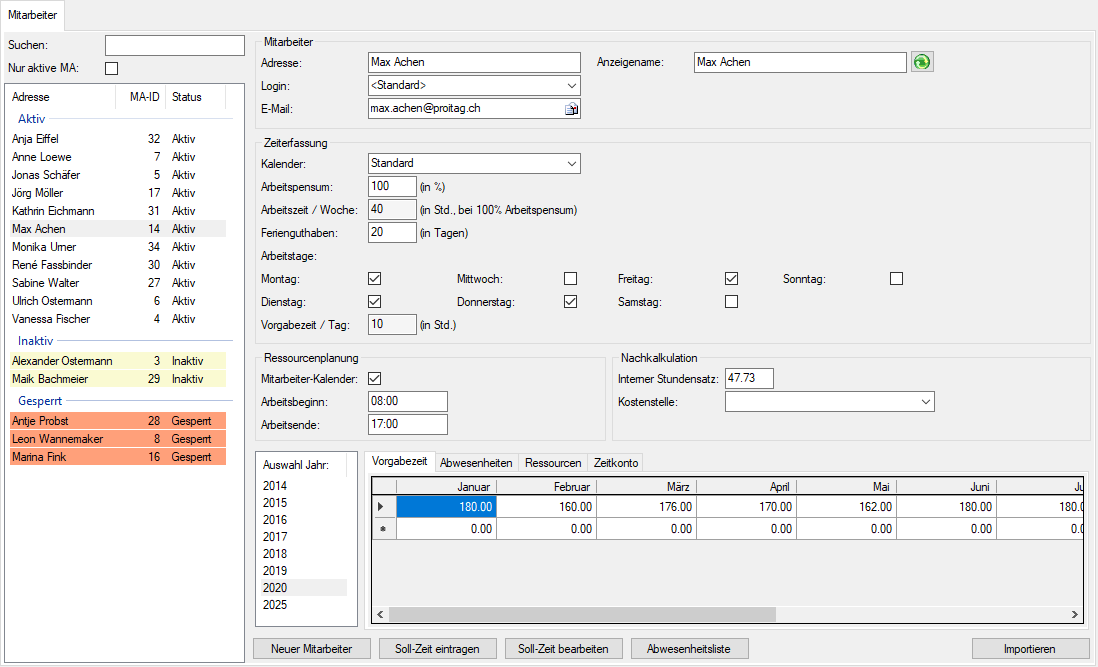Image resolution: width=1098 pixels, height=667 pixels.
Task: Toggle the Samstag workday checkbox
Action: click(731, 302)
